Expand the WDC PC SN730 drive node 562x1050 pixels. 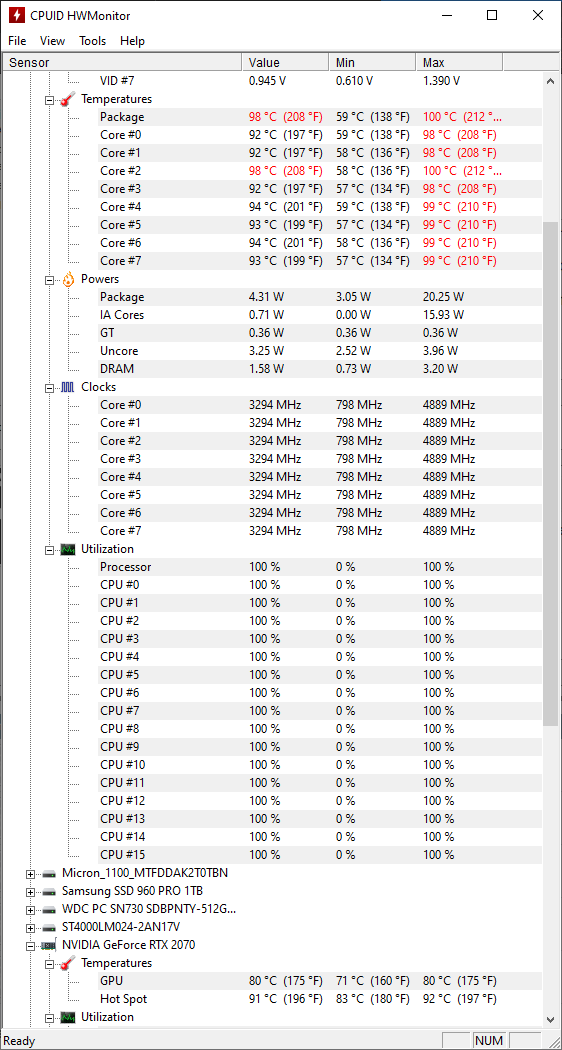(x=30, y=910)
